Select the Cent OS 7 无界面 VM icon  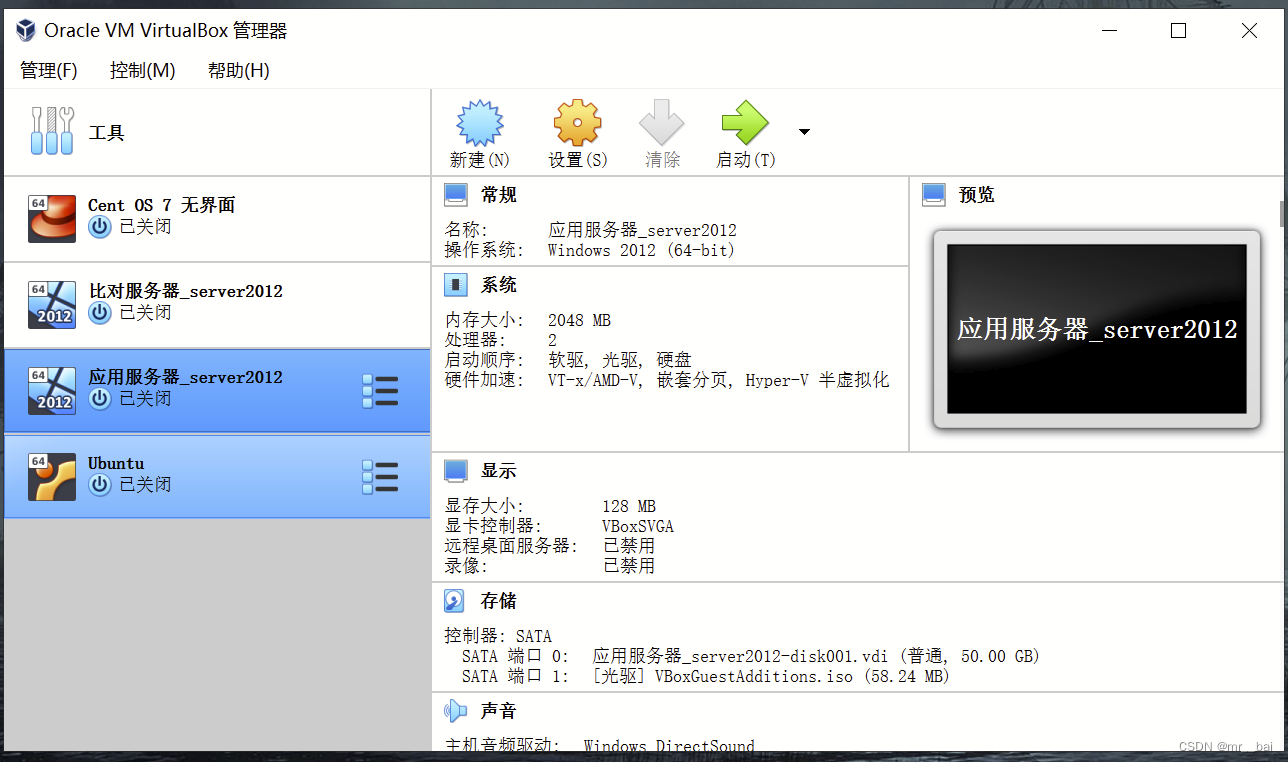[x=51, y=218]
